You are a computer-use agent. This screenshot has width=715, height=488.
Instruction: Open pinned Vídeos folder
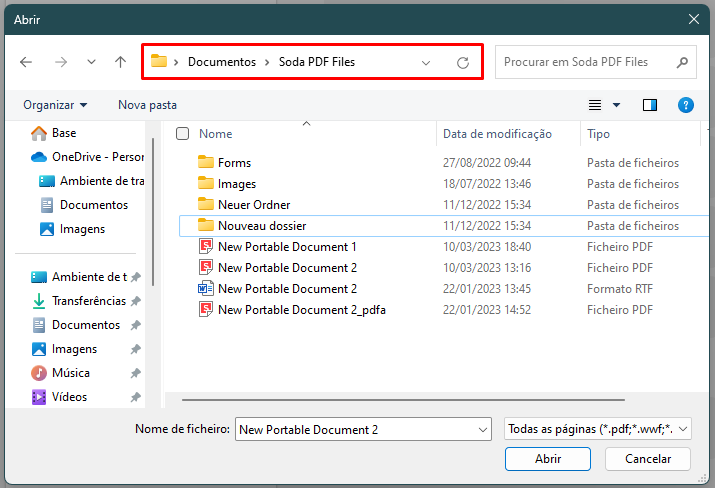(59, 397)
